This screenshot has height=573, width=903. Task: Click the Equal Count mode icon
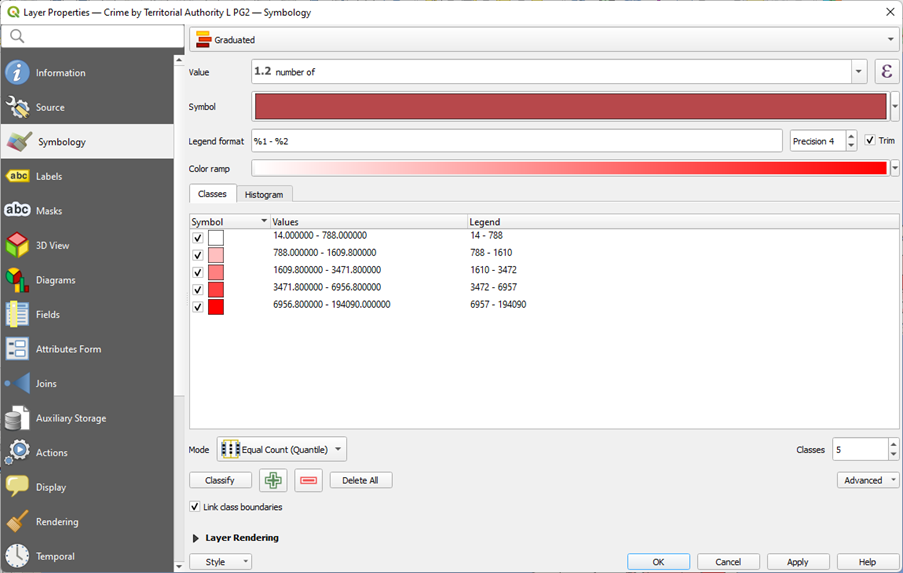(230, 449)
